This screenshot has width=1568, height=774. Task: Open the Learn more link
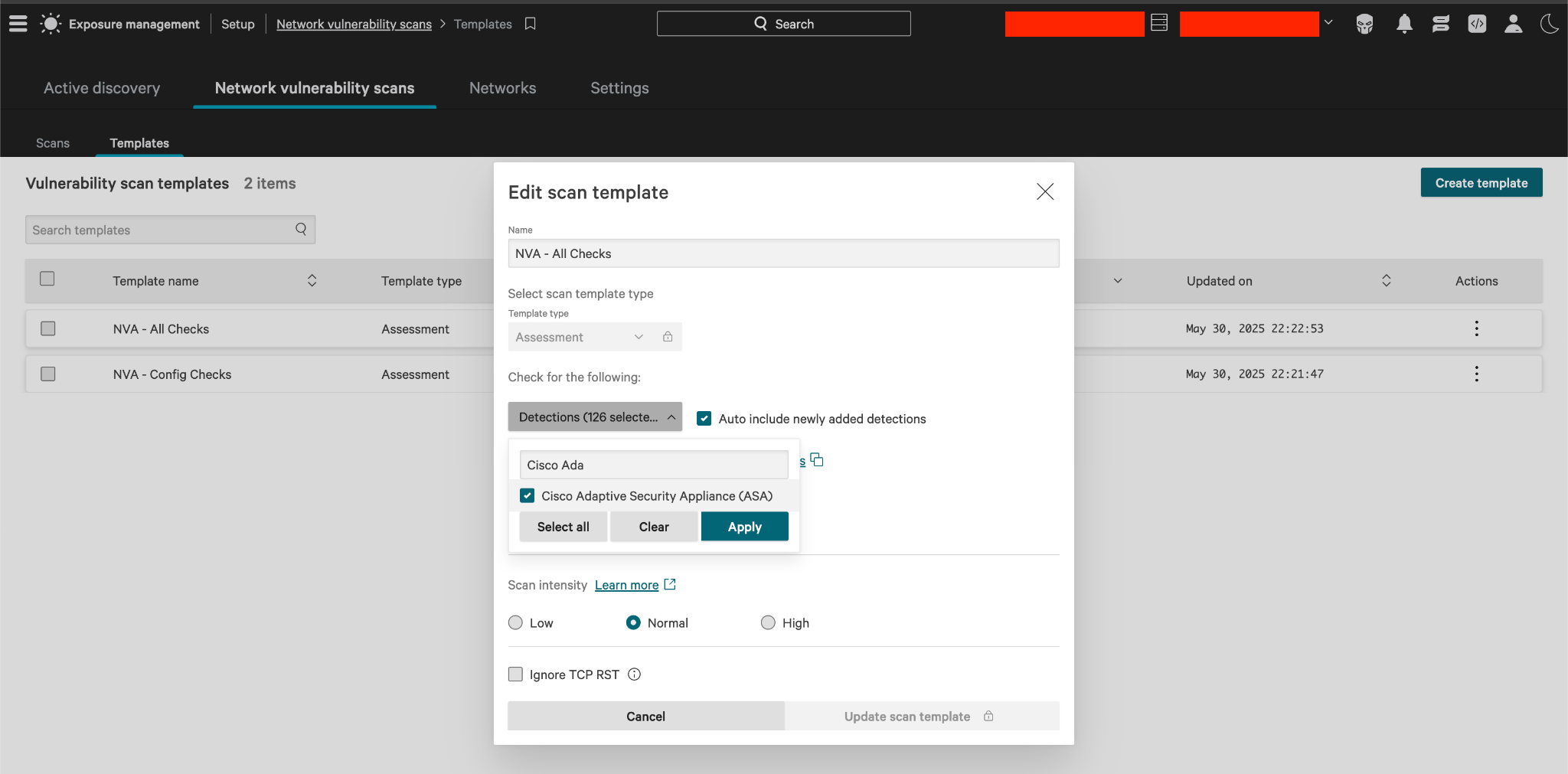[x=626, y=585]
